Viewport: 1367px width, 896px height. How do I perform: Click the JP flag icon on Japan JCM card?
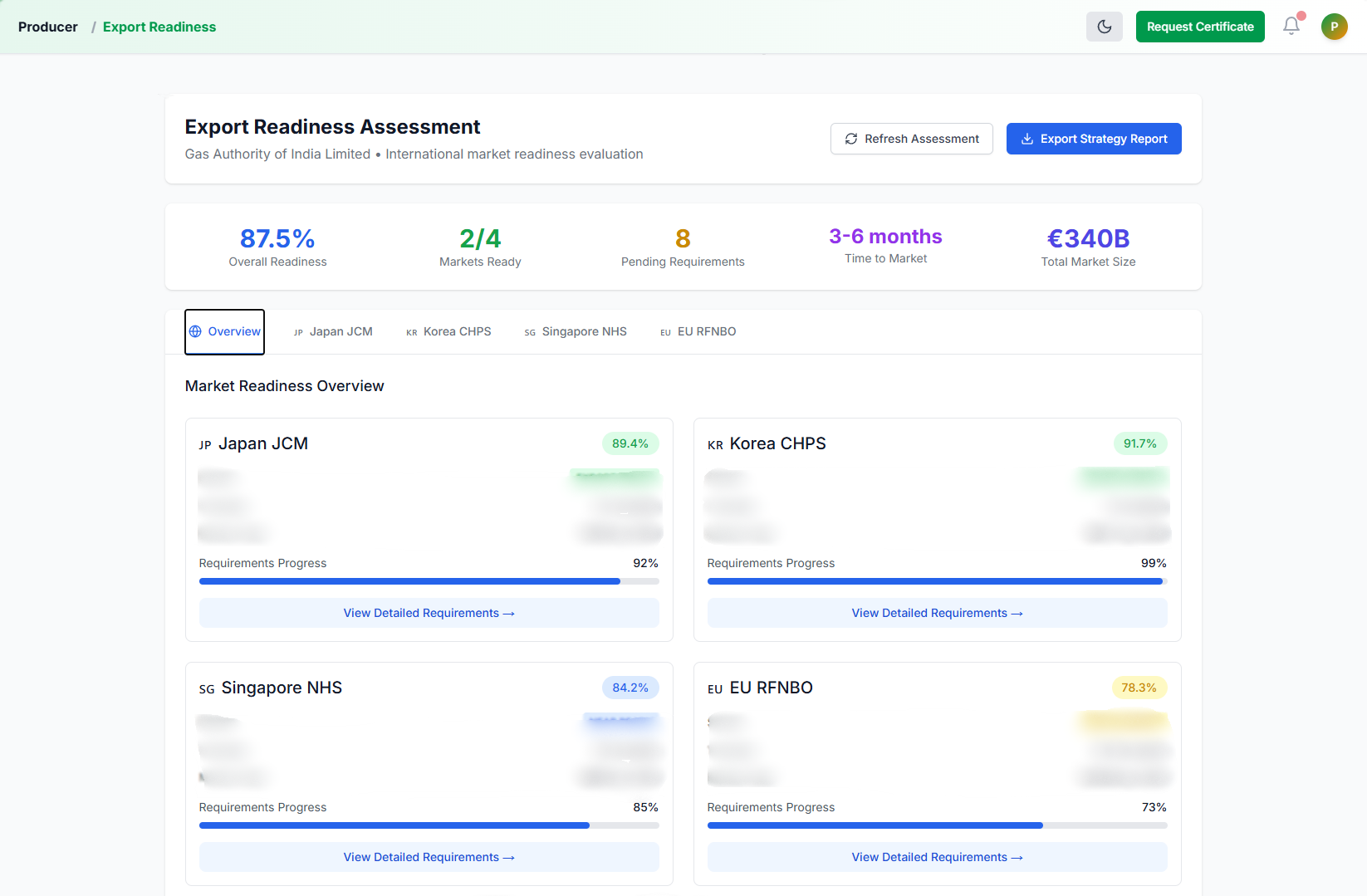[x=204, y=444]
